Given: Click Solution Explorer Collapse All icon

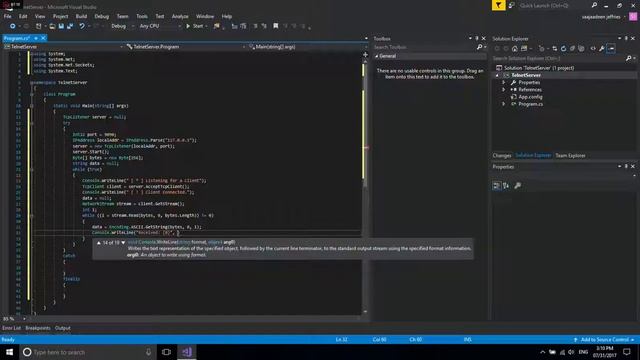Looking at the screenshot, I should (x=572, y=49).
